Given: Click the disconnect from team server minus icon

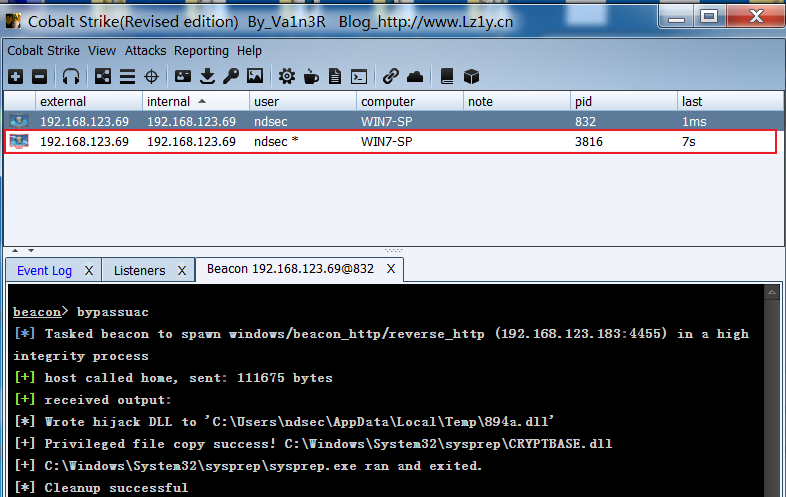Looking at the screenshot, I should coord(40,77).
